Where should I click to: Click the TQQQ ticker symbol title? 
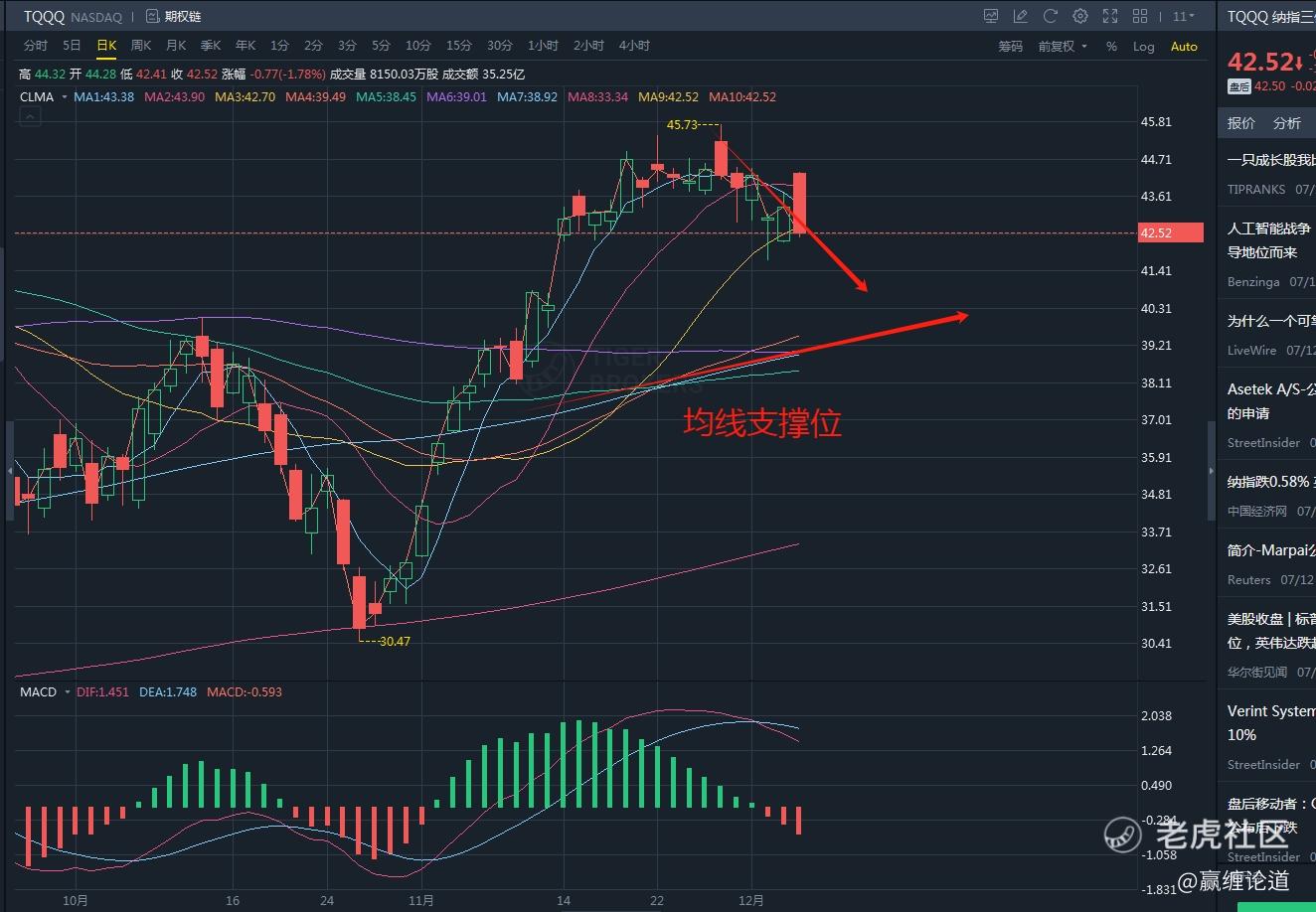pos(44,17)
